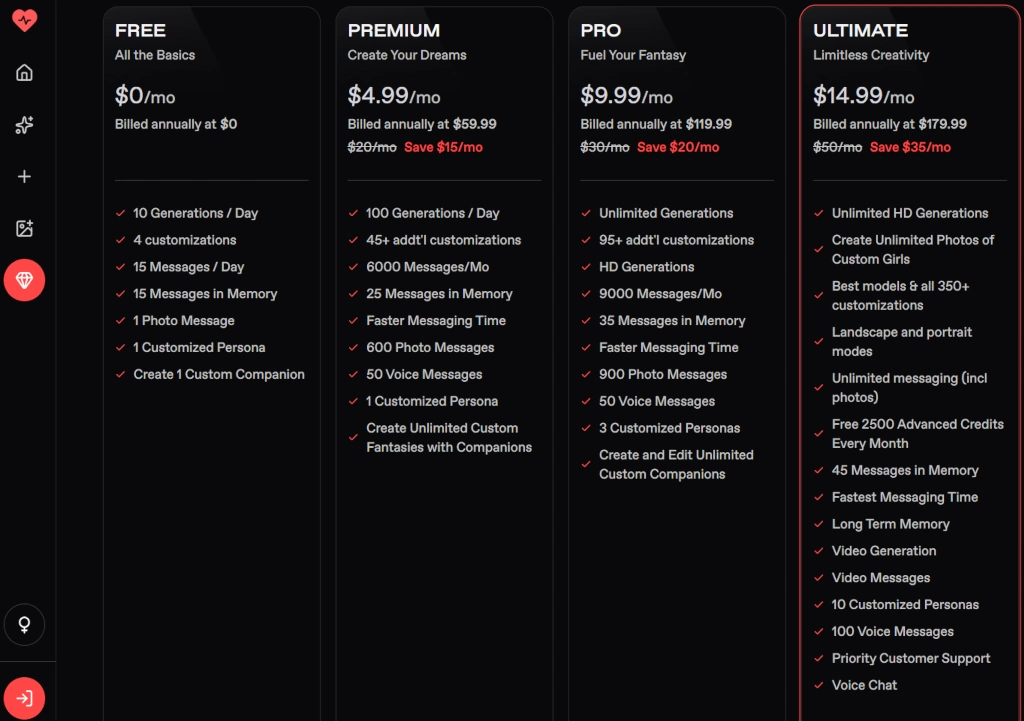Click Create 1 Custom Companion in Free plan
Screen dimensions: 1024x721
[219, 375]
